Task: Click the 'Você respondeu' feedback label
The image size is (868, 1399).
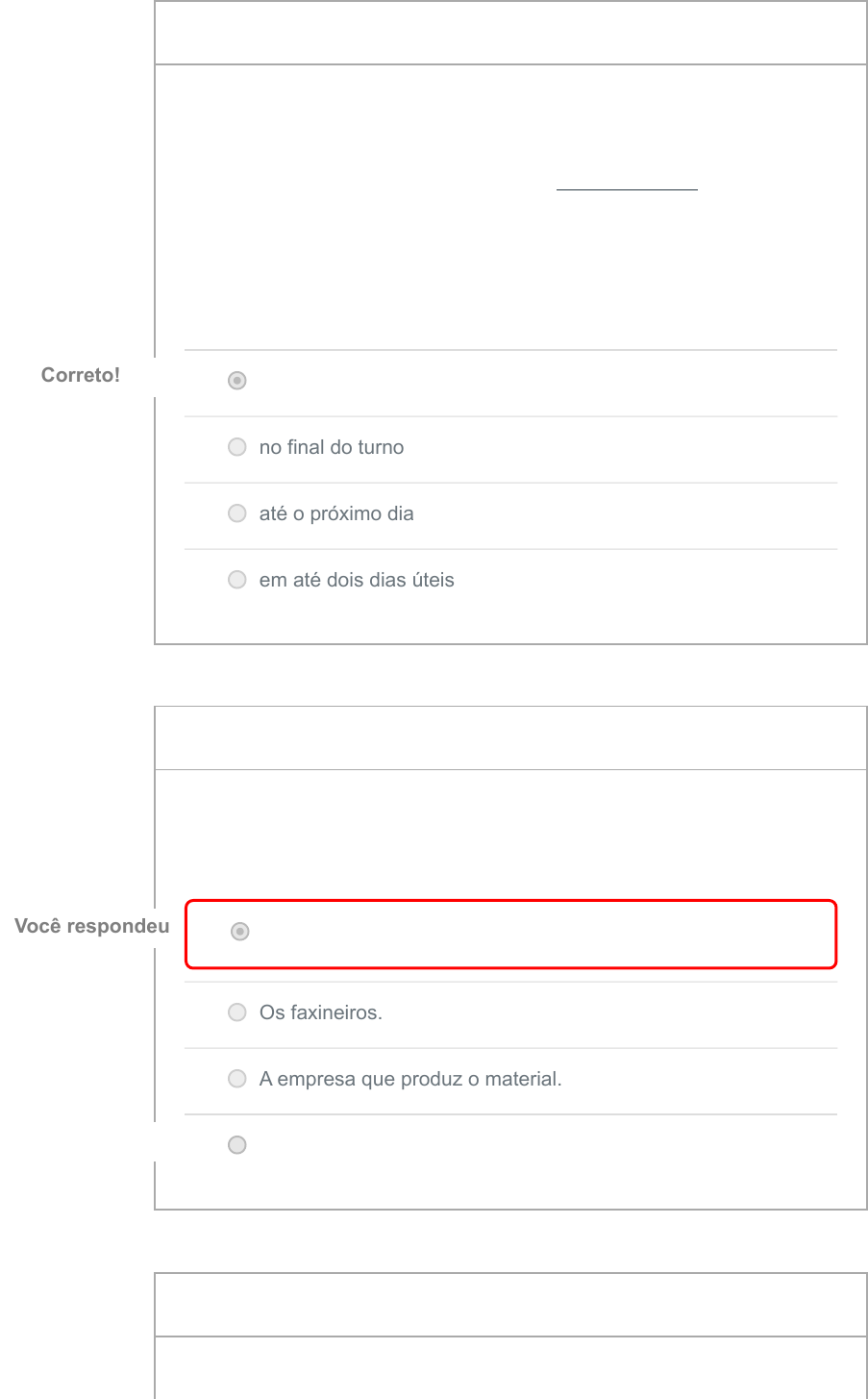Action: [92, 926]
